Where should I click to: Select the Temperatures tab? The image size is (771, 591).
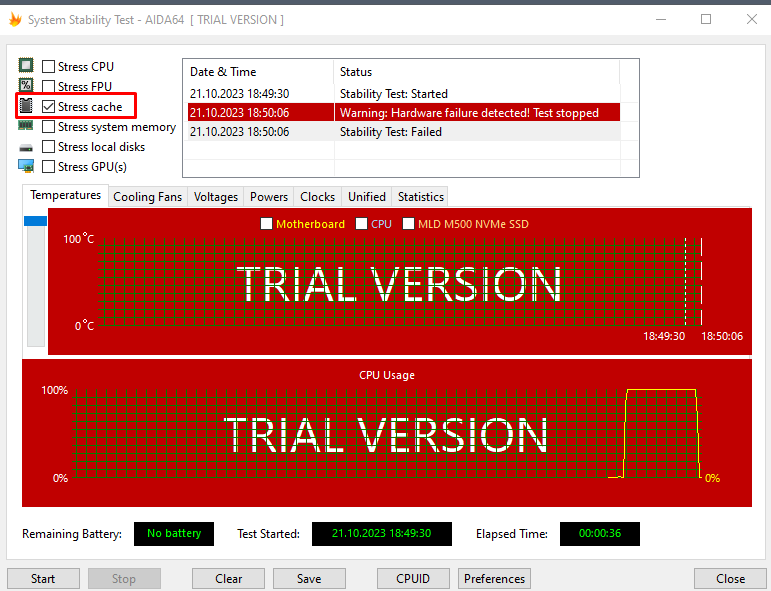65,195
